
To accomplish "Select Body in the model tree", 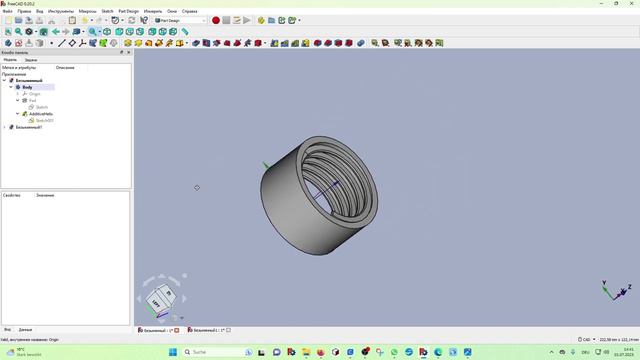I will coord(27,87).
